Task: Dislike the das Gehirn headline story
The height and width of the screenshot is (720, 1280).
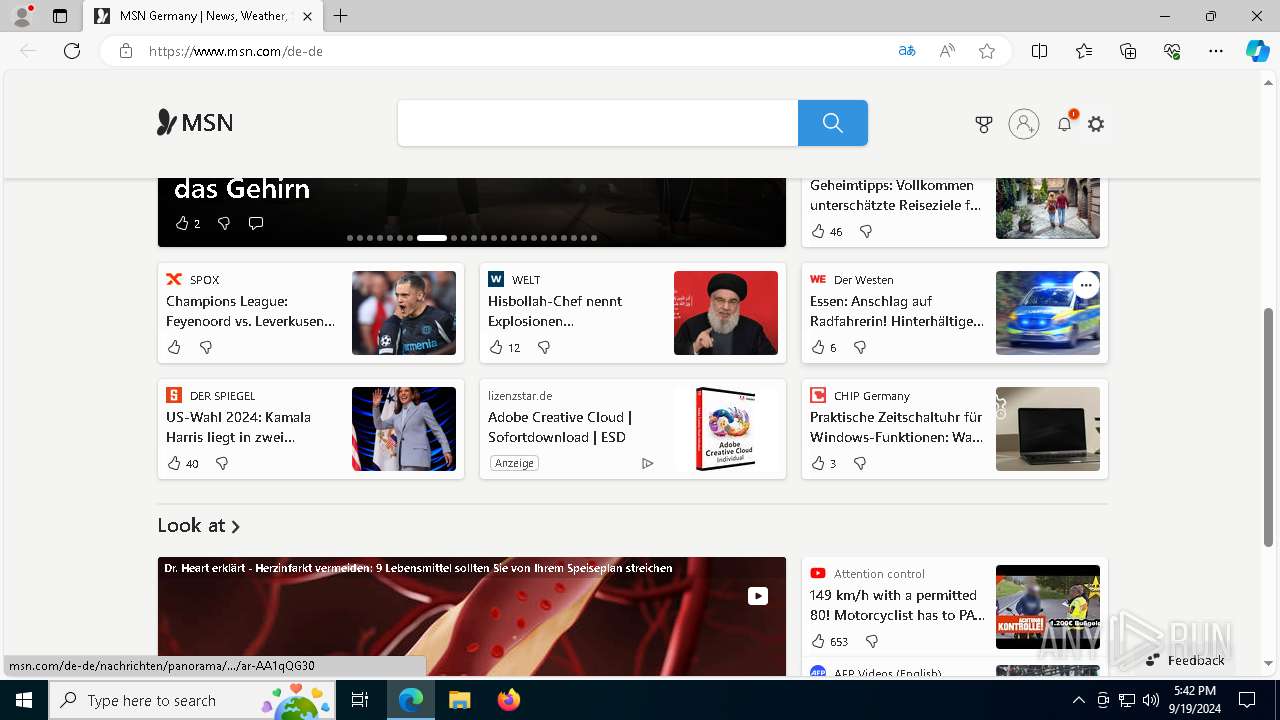Action: 224,223
